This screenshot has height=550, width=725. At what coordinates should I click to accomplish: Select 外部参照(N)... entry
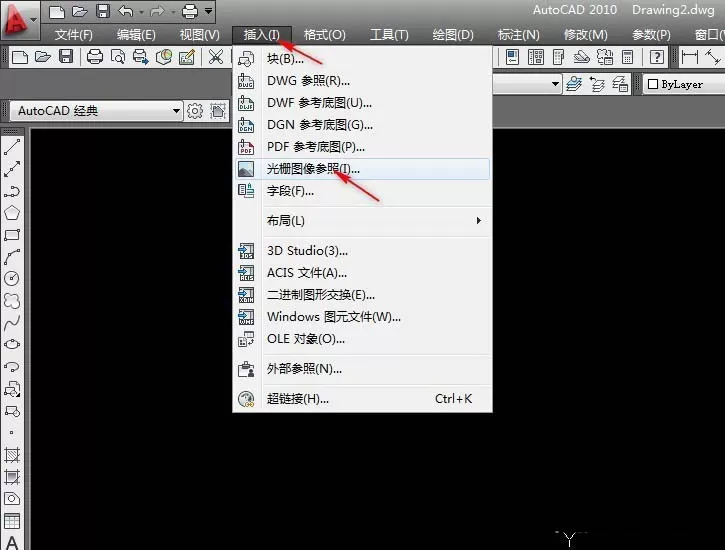[362, 369]
